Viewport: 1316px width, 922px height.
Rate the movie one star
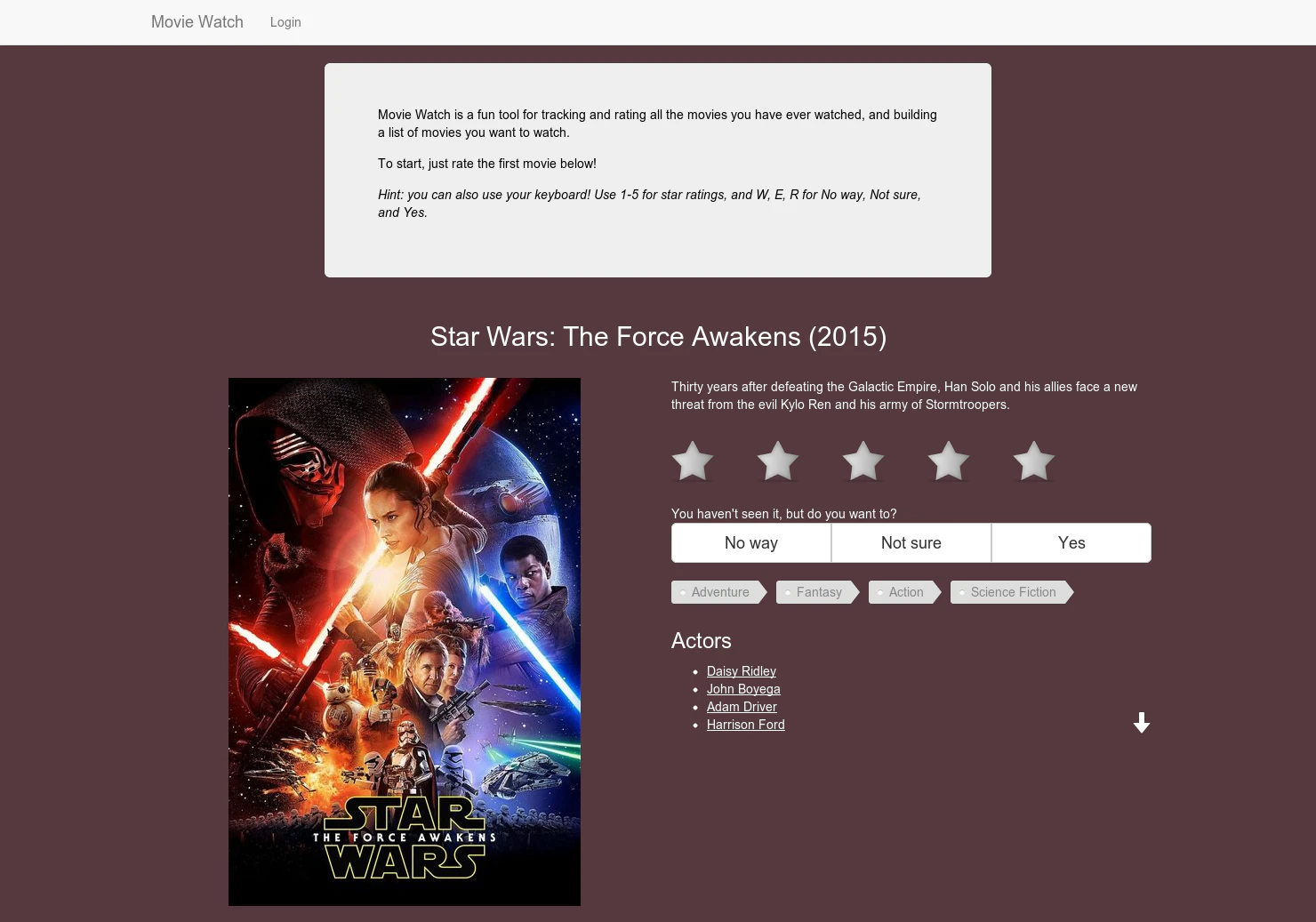(693, 461)
